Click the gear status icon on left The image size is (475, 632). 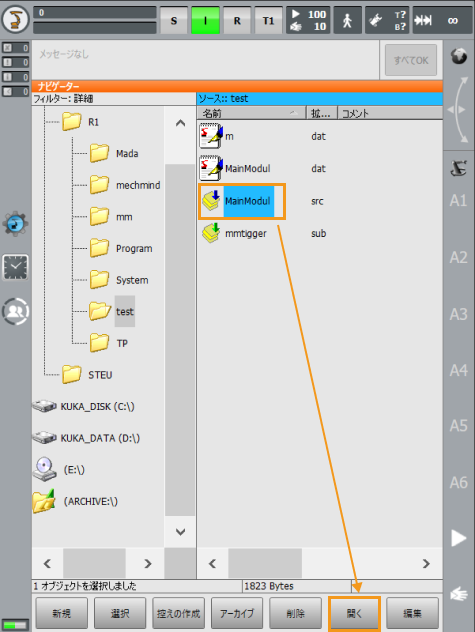(15, 223)
